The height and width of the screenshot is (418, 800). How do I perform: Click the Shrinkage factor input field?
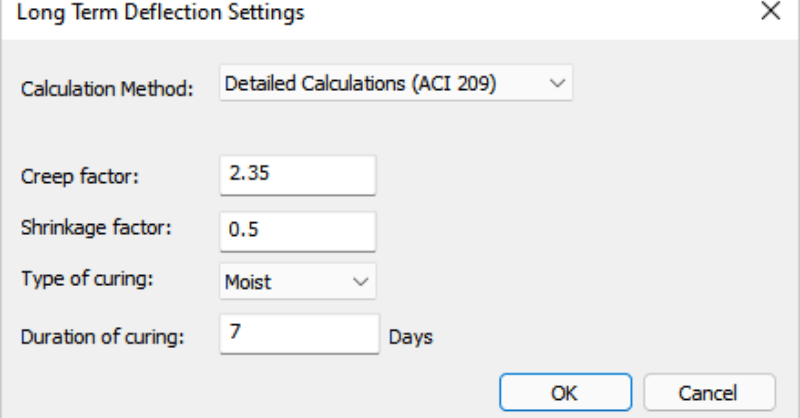click(298, 231)
